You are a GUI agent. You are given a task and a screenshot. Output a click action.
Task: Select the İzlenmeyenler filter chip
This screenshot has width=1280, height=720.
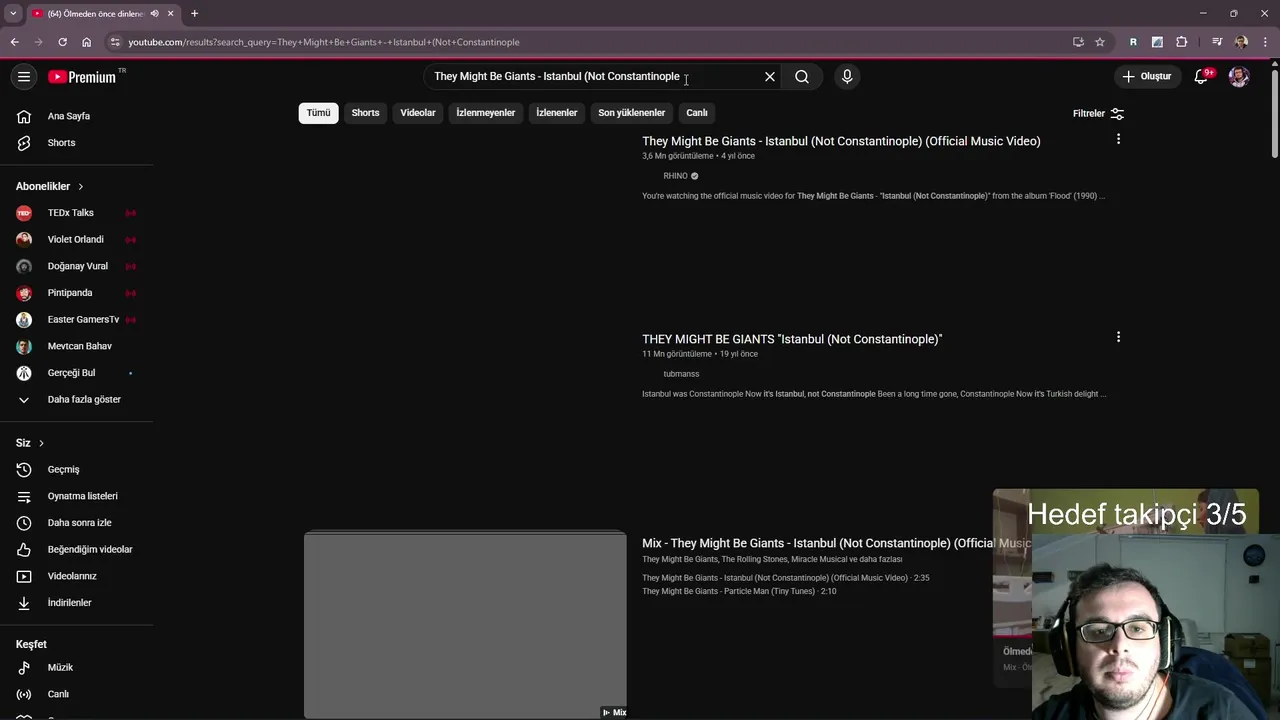[x=486, y=113]
